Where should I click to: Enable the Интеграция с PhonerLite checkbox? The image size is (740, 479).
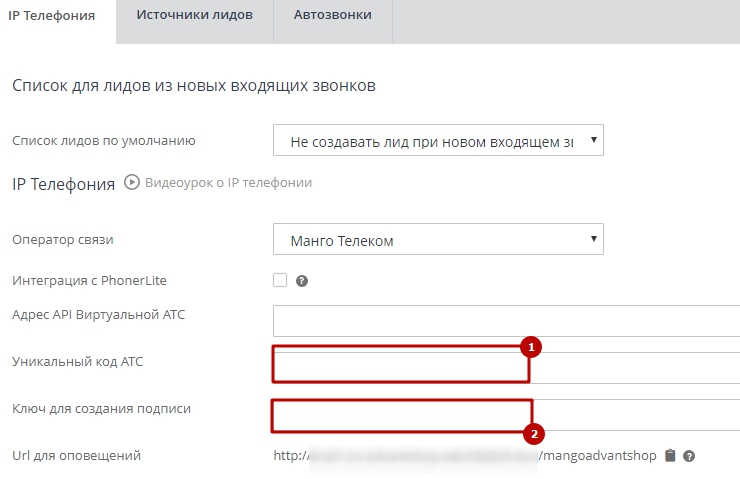(280, 280)
